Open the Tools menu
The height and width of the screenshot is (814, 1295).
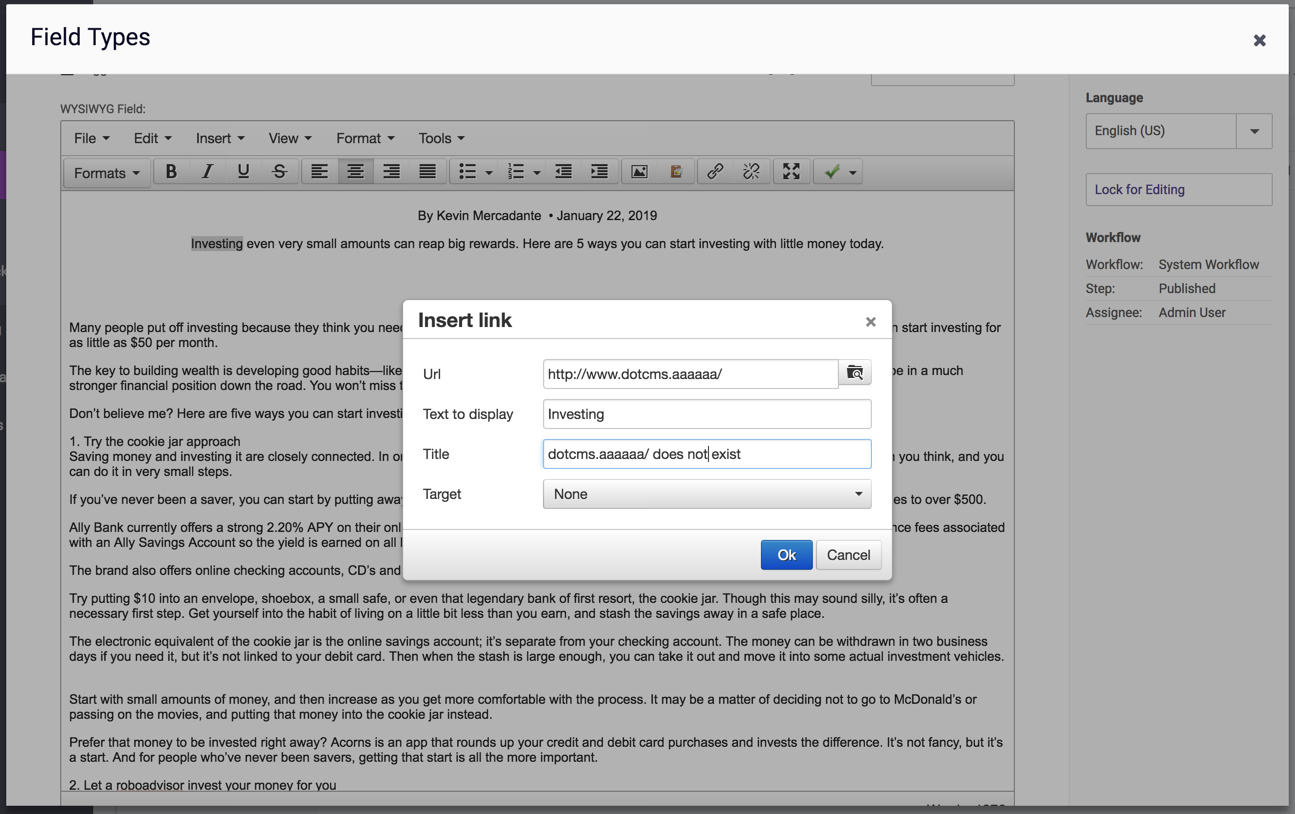[x=441, y=138]
